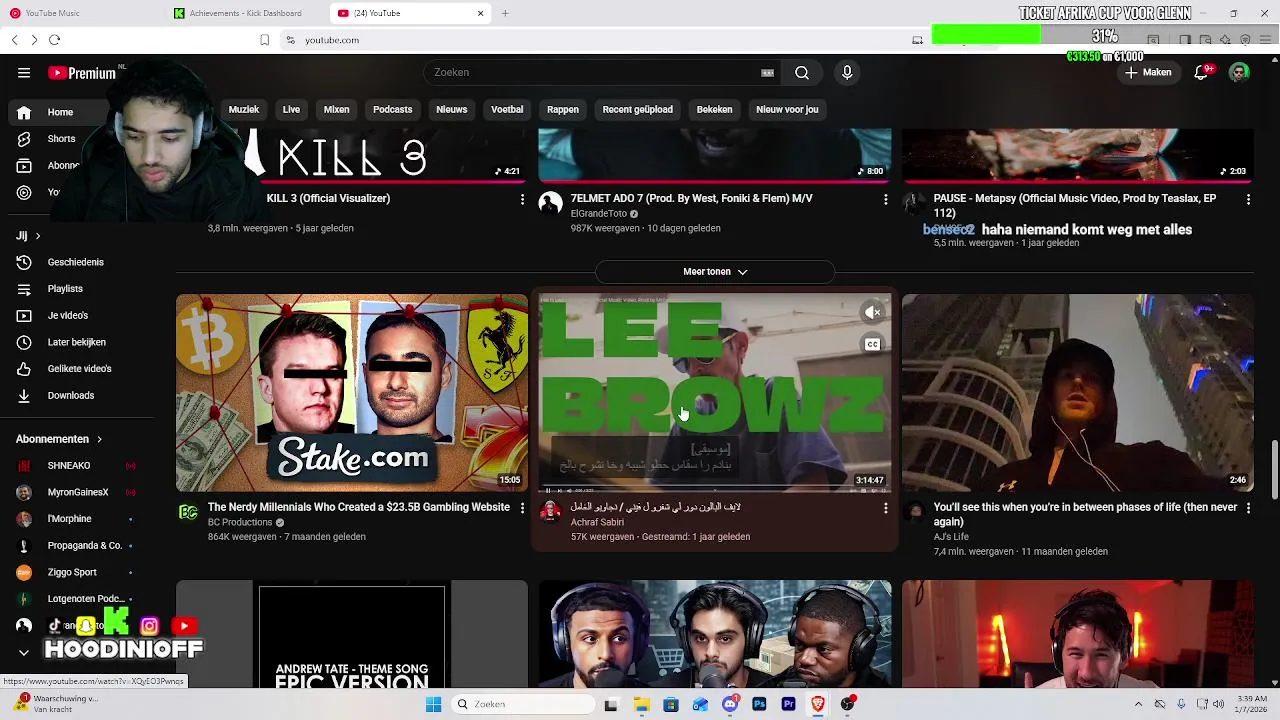Switch to Achievements - Kick Dashboard tab
Viewport: 1280px width, 720px height.
click(x=245, y=13)
